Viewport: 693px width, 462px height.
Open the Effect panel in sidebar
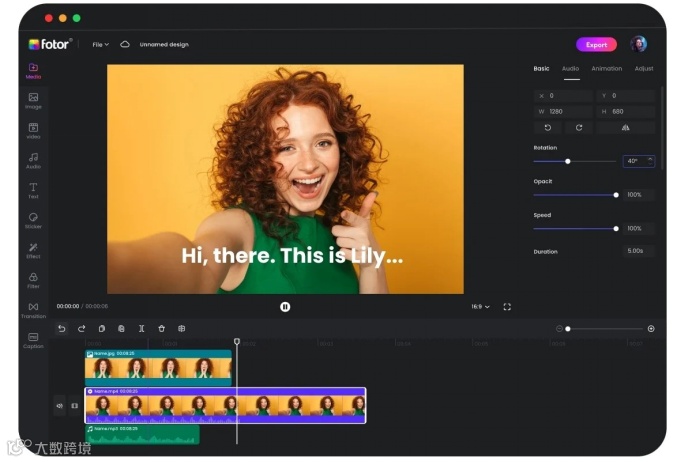(33, 251)
